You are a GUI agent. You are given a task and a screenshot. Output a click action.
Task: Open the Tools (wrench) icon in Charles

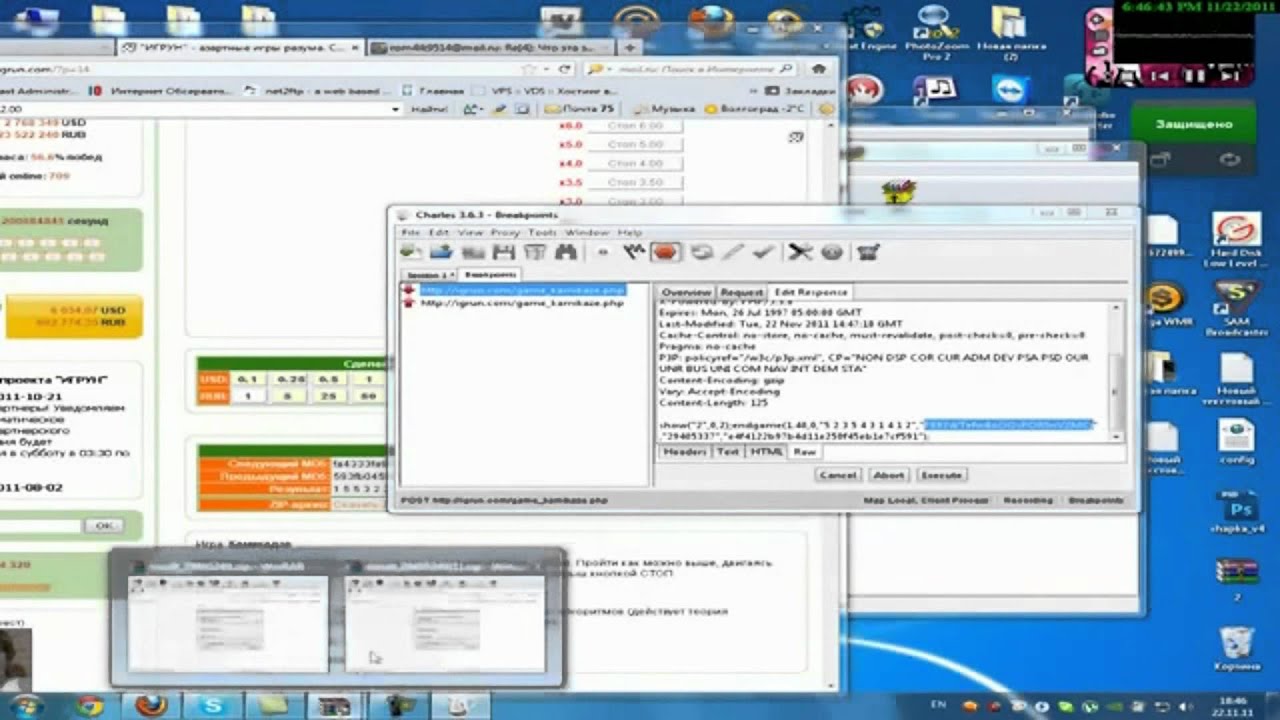pyautogui.click(x=800, y=253)
